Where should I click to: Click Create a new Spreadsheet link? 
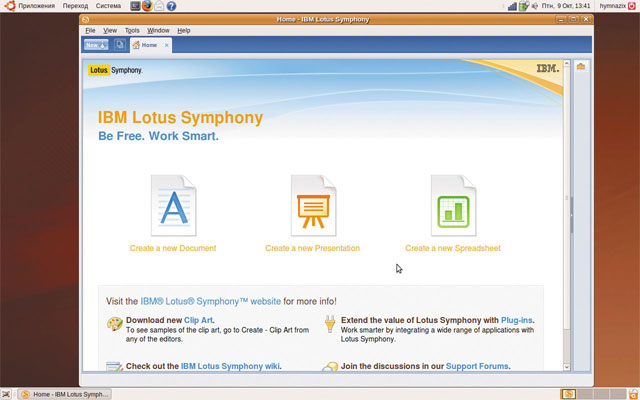tap(453, 248)
